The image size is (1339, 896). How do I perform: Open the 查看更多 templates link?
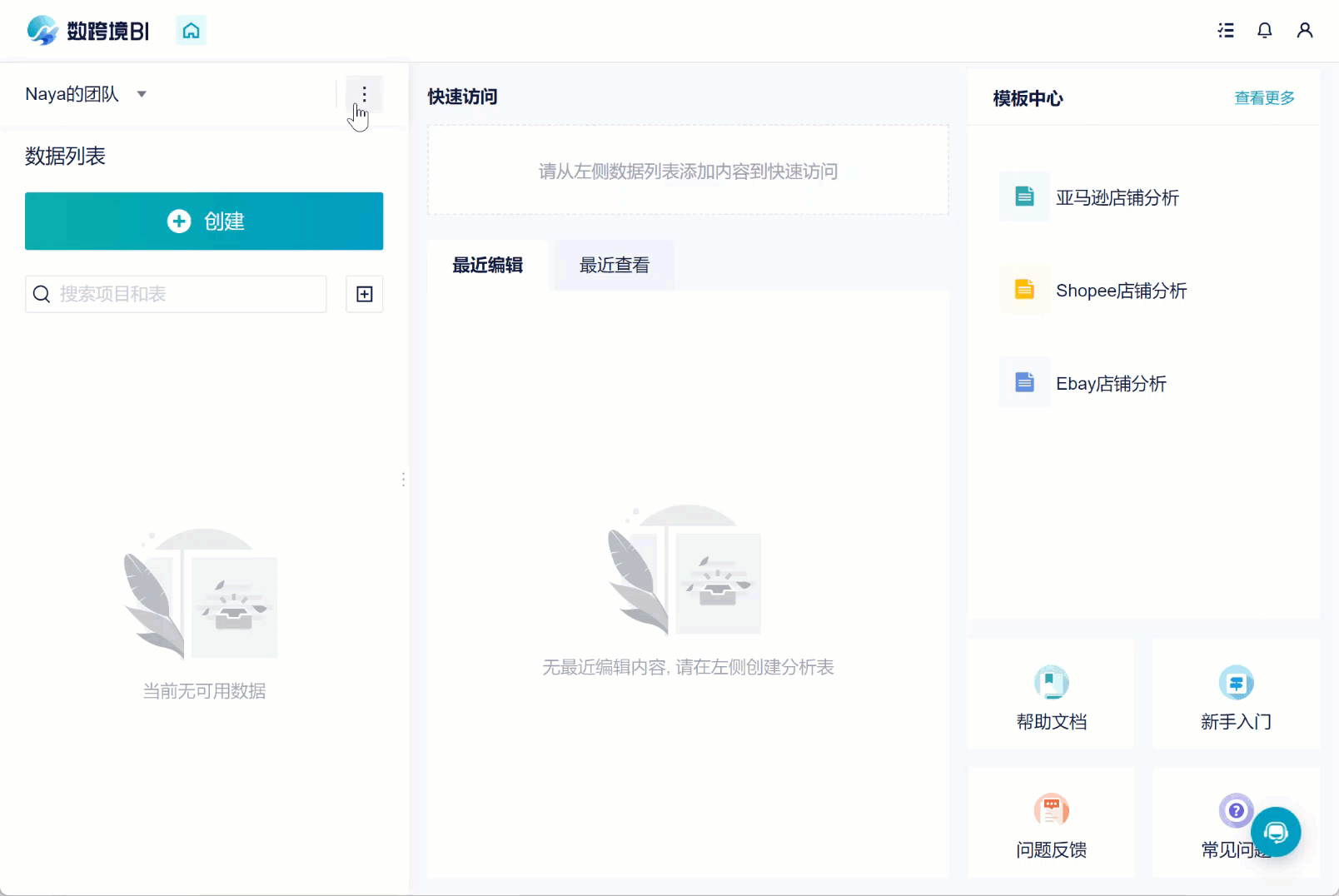pyautogui.click(x=1264, y=98)
